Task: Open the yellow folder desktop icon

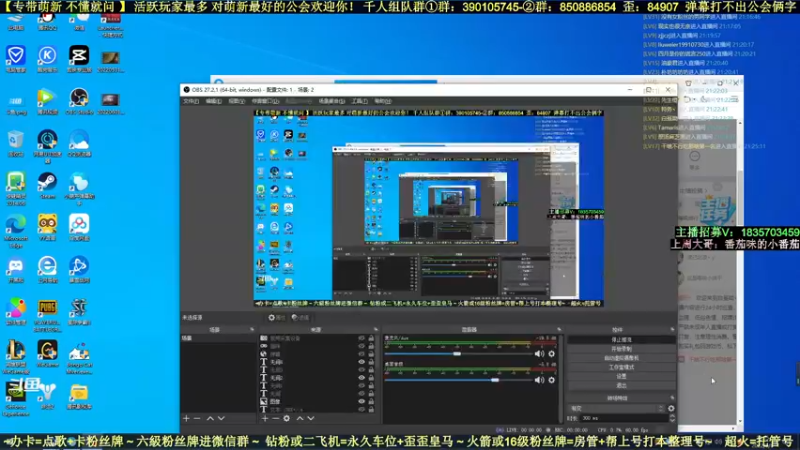Action: click(x=79, y=397)
